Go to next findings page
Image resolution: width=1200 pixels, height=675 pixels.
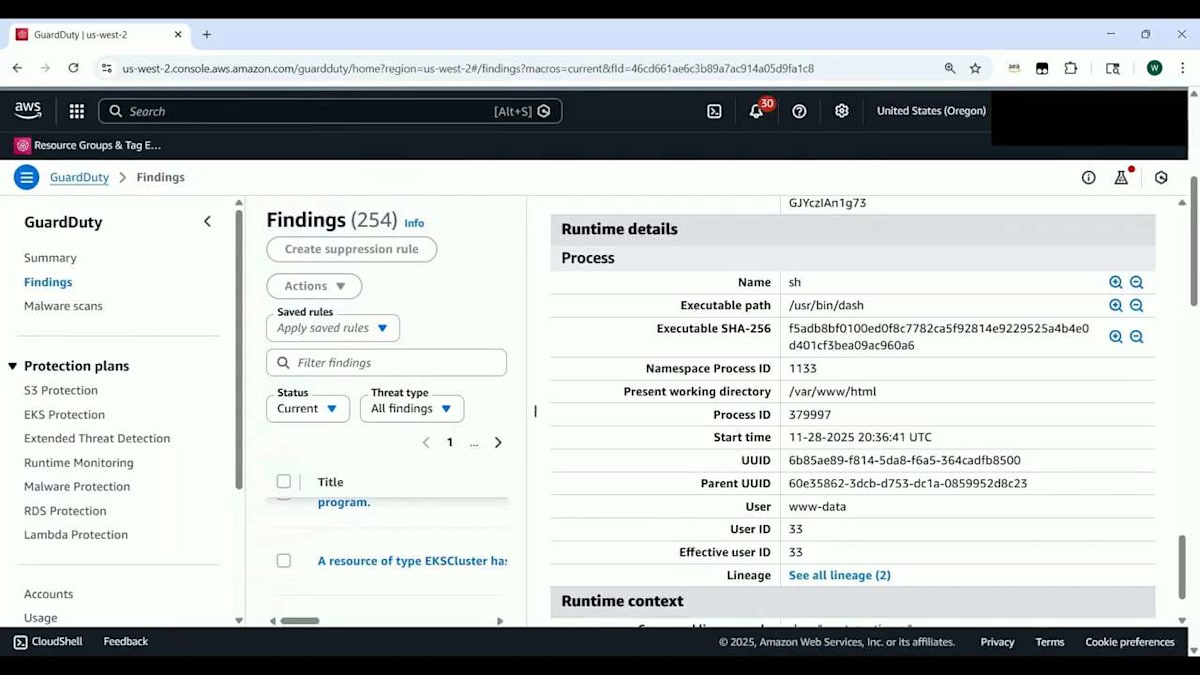[498, 442]
